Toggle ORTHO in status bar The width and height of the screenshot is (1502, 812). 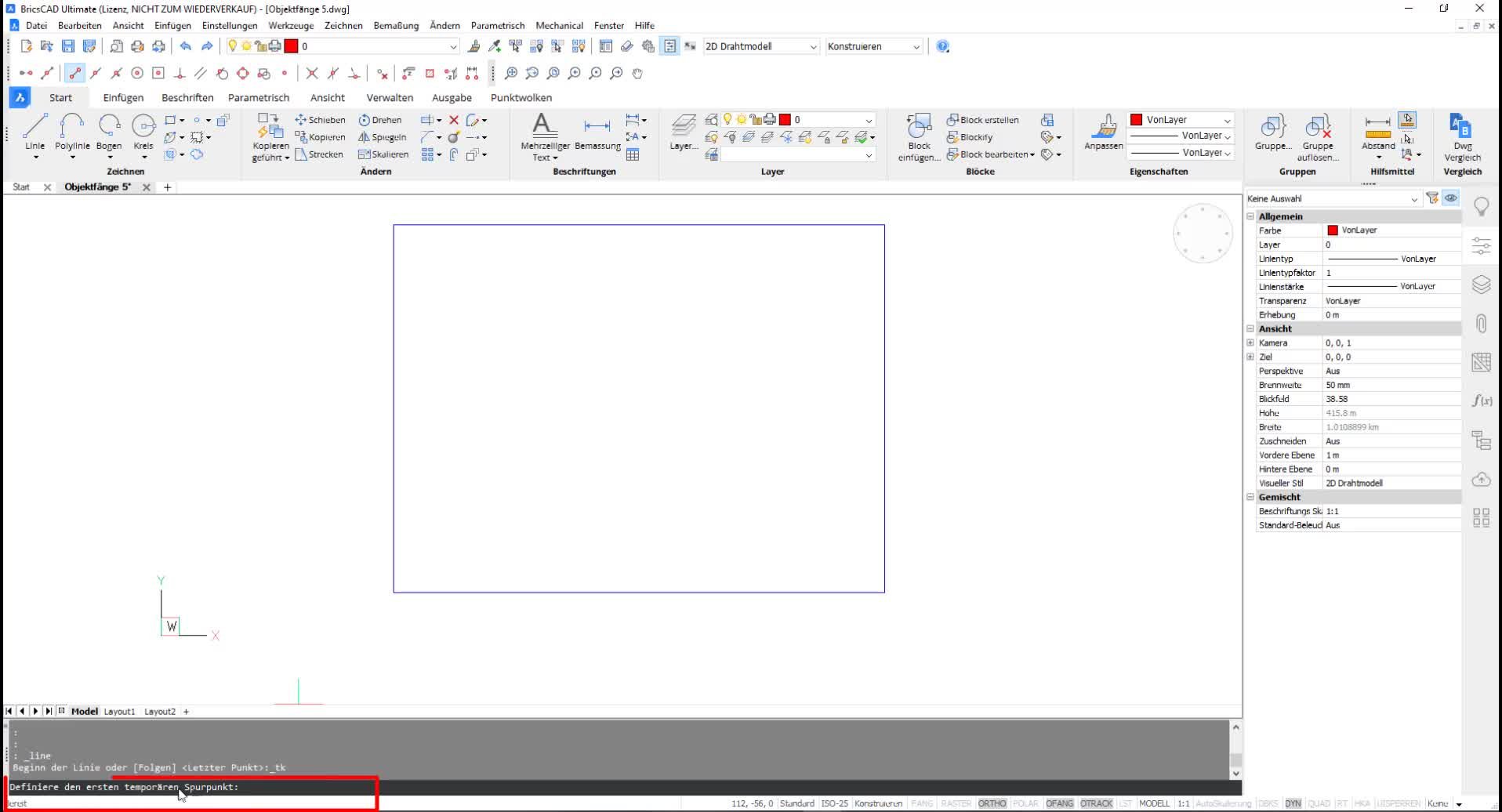(x=992, y=803)
